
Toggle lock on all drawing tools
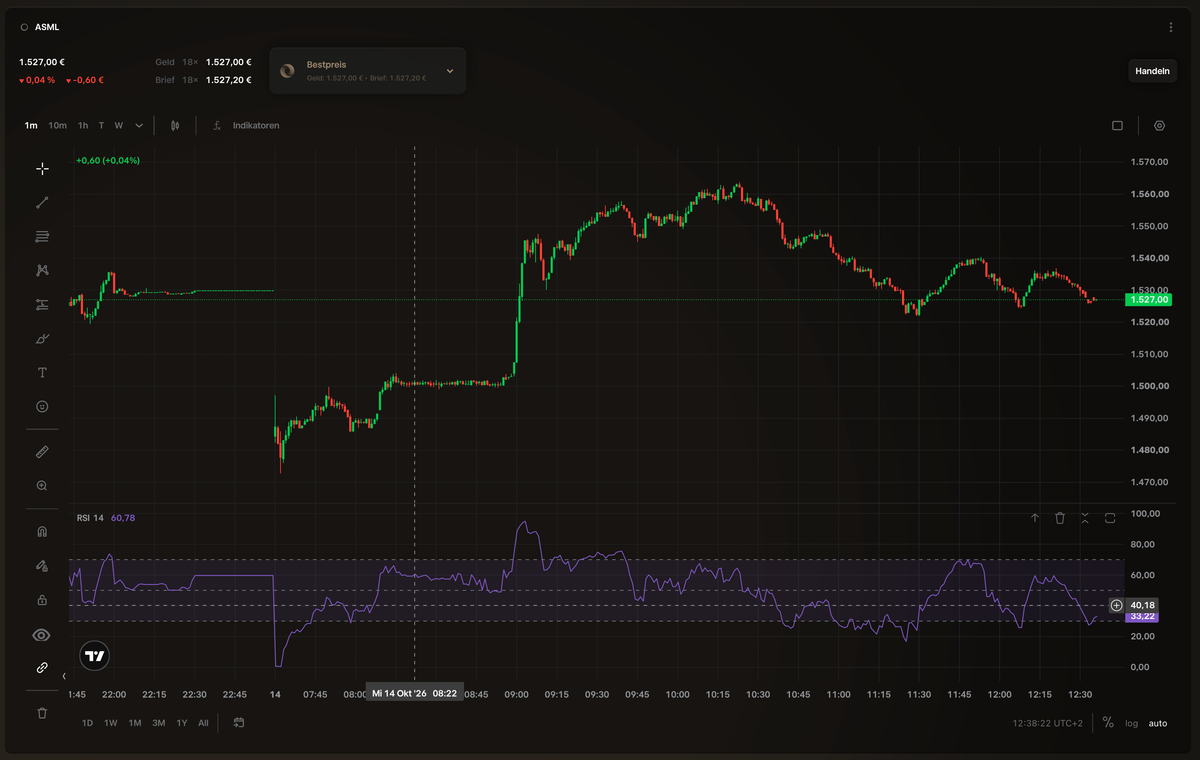coord(42,599)
